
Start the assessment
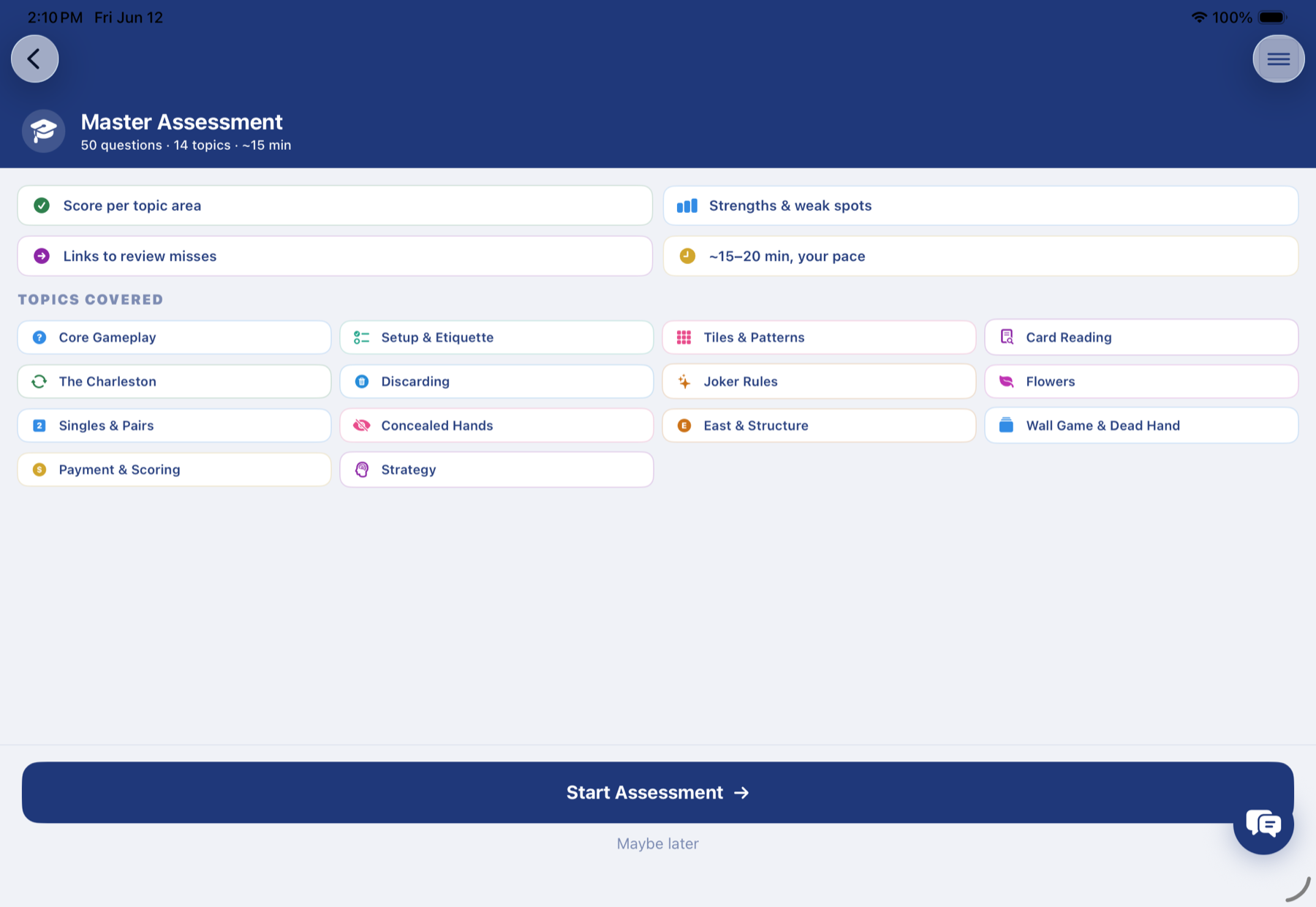coord(658,792)
